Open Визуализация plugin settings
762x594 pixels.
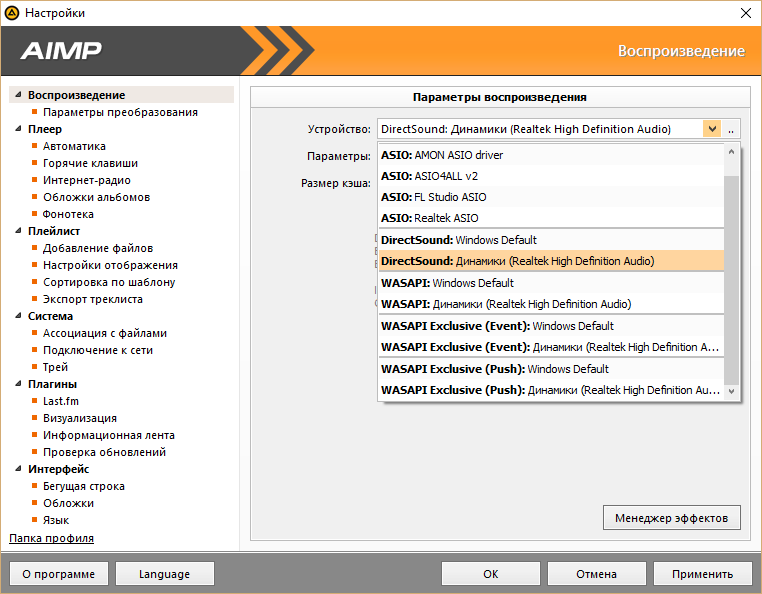[x=80, y=418]
